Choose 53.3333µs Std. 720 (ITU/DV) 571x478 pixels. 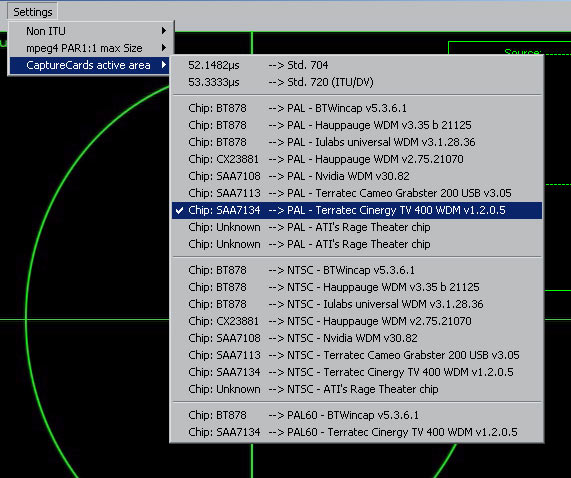[357, 82]
